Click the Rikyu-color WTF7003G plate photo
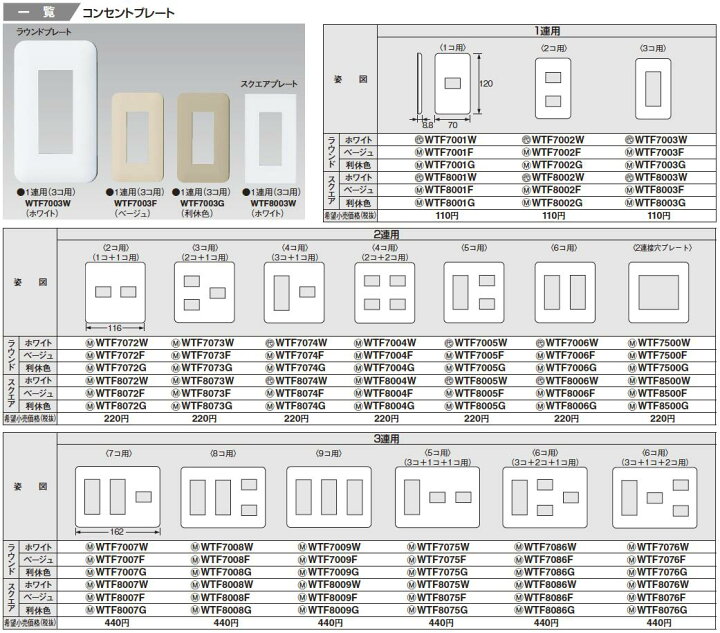 coord(203,138)
